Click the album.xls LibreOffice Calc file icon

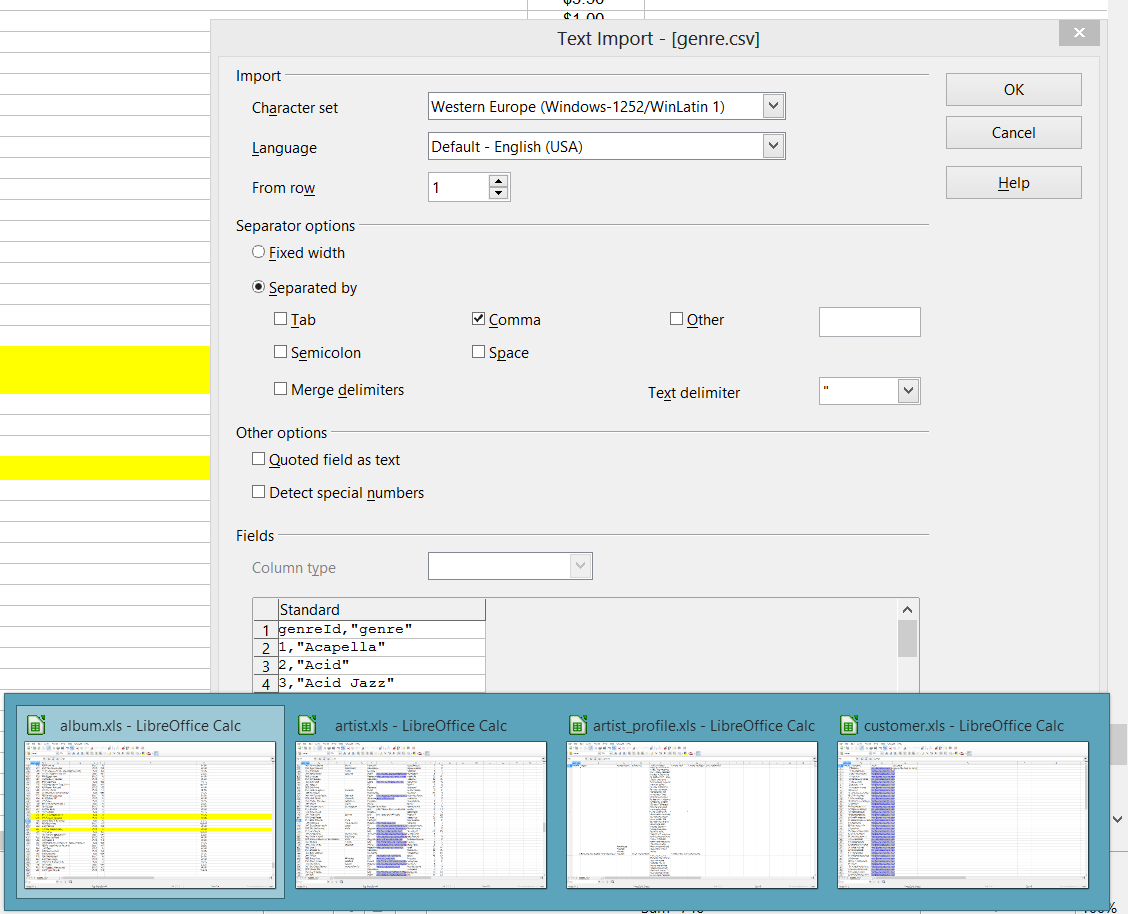[x=36, y=725]
